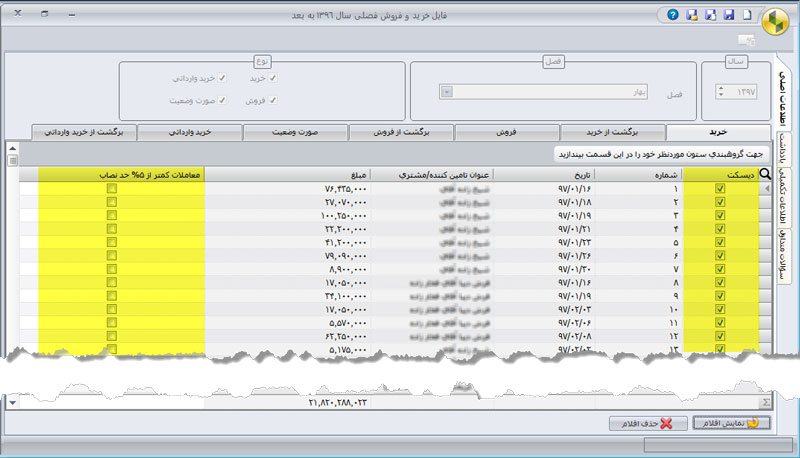The width and height of the screenshot is (800, 458).
Task: Toggle فروش type checkbox
Action: 273,100
